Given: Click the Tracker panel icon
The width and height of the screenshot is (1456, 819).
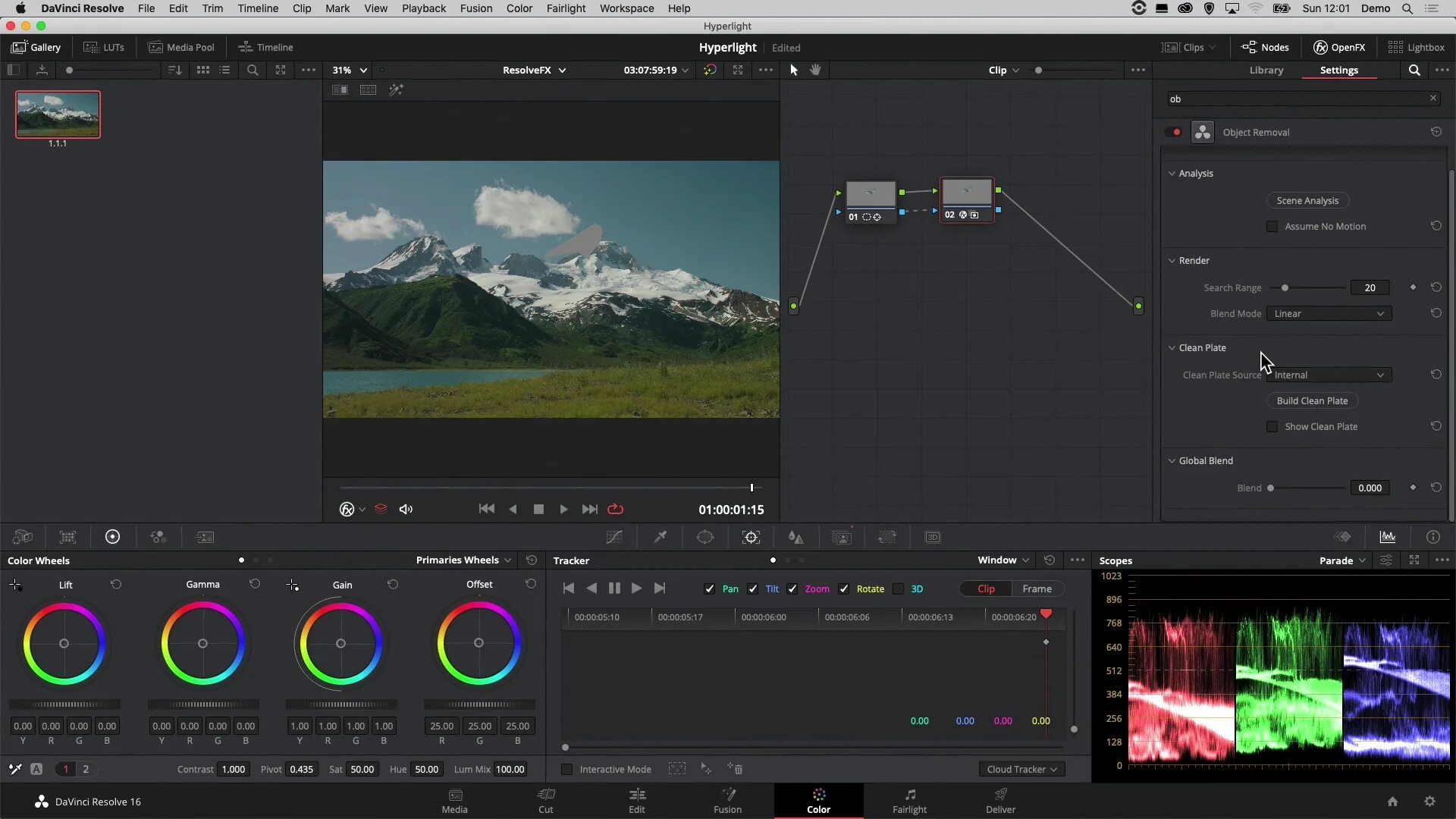Looking at the screenshot, I should coord(751,537).
